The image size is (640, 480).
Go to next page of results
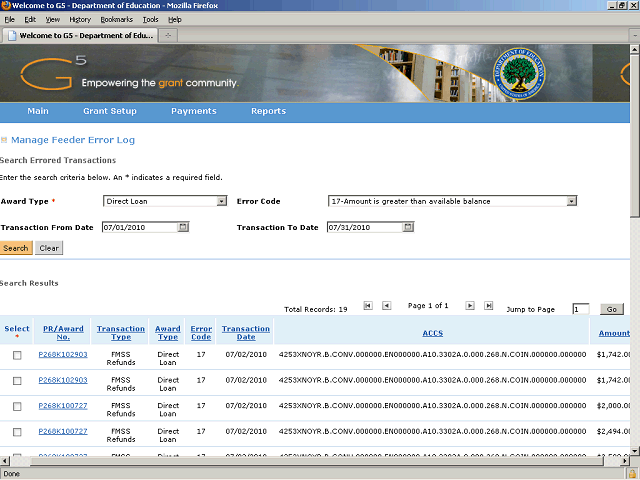coord(468,306)
